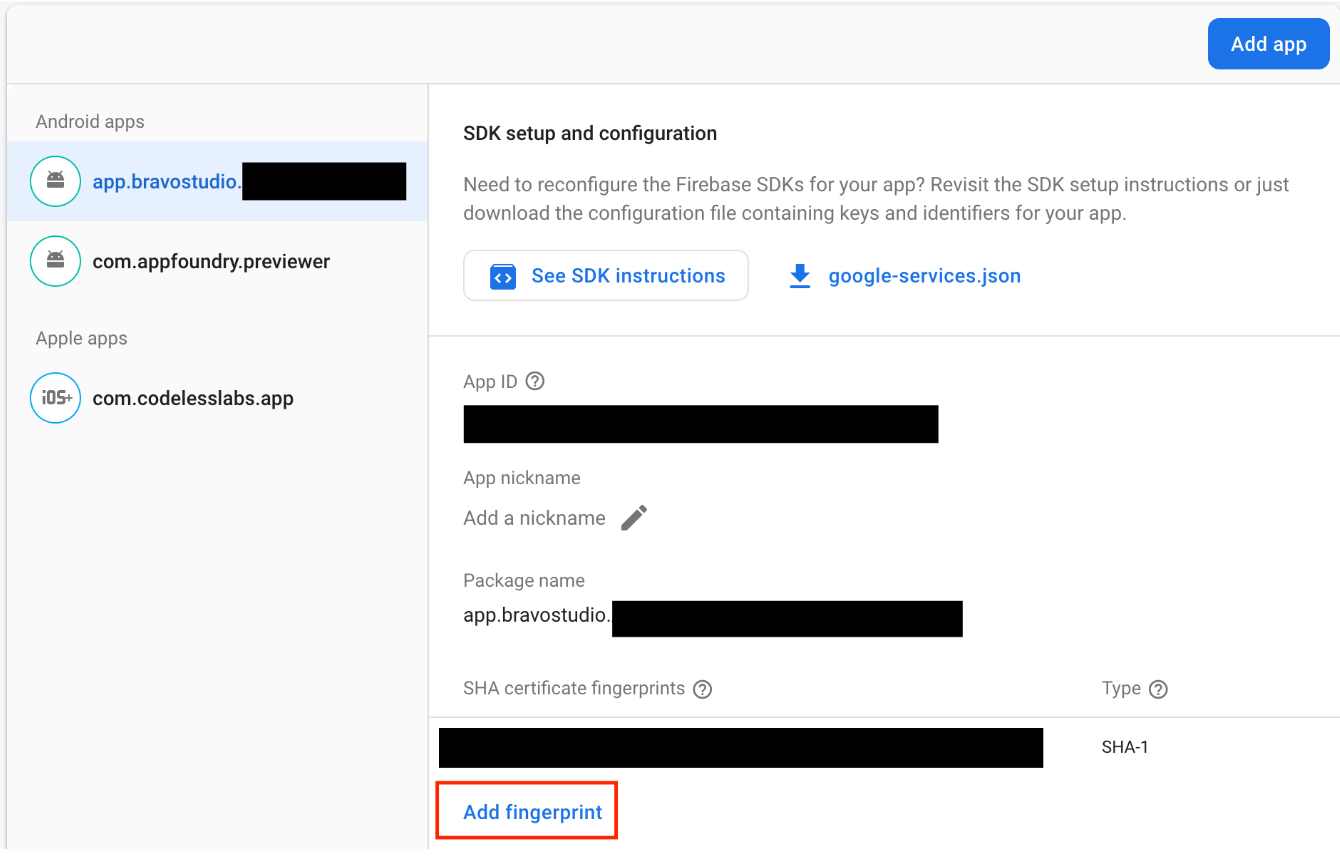Click the Add a nickname text
Screen dimensions: 1340x856
point(534,518)
